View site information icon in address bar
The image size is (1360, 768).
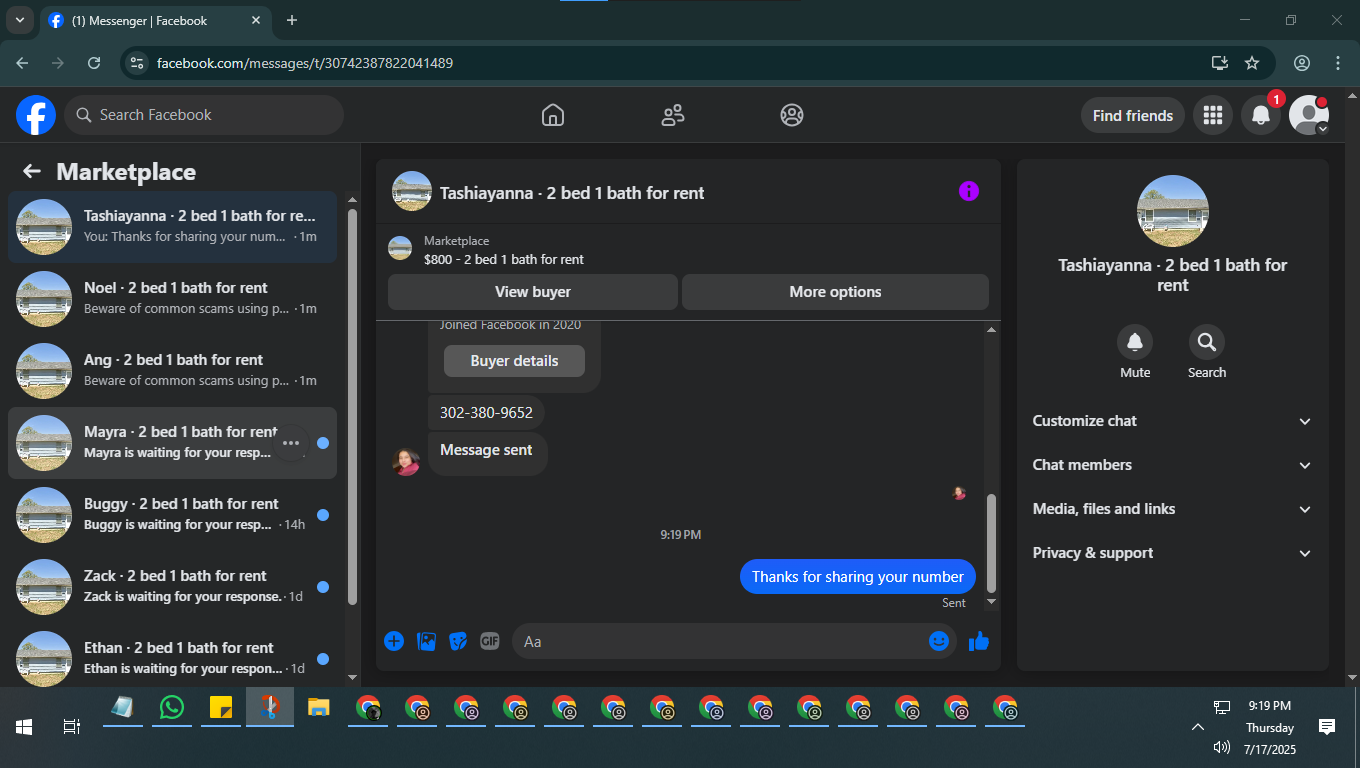(138, 63)
